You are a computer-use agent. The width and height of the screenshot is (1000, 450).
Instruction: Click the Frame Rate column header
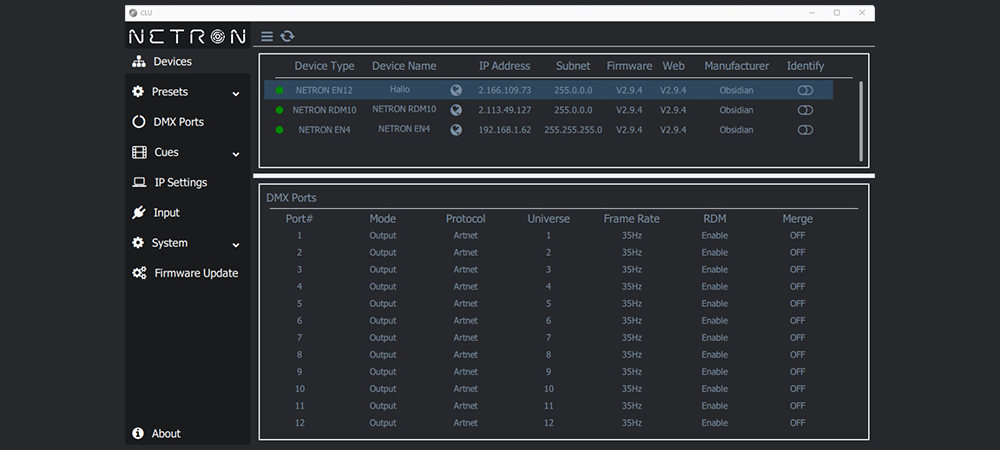point(631,219)
